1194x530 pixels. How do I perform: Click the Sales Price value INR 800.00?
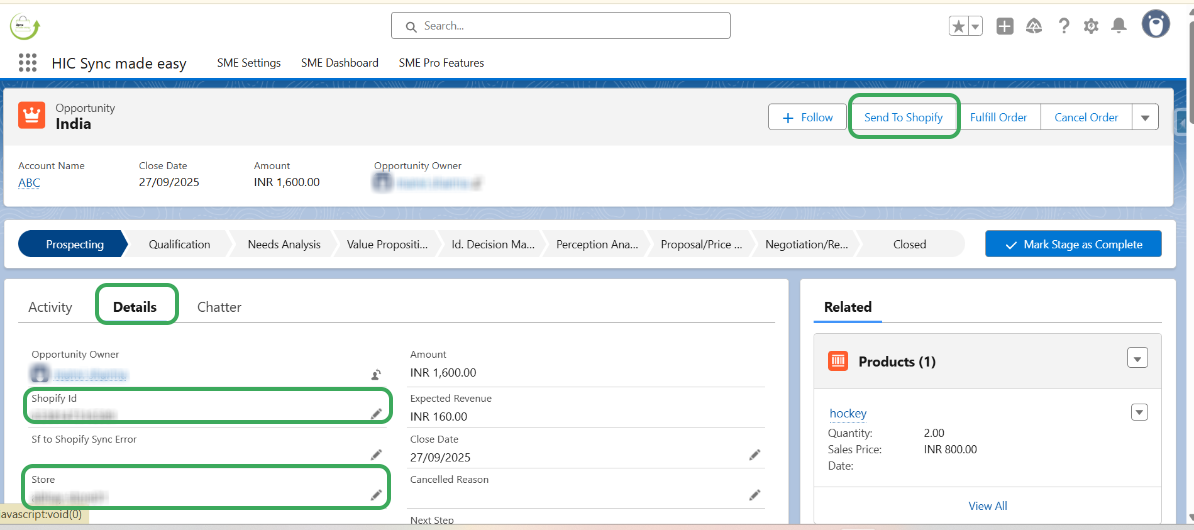tap(950, 449)
